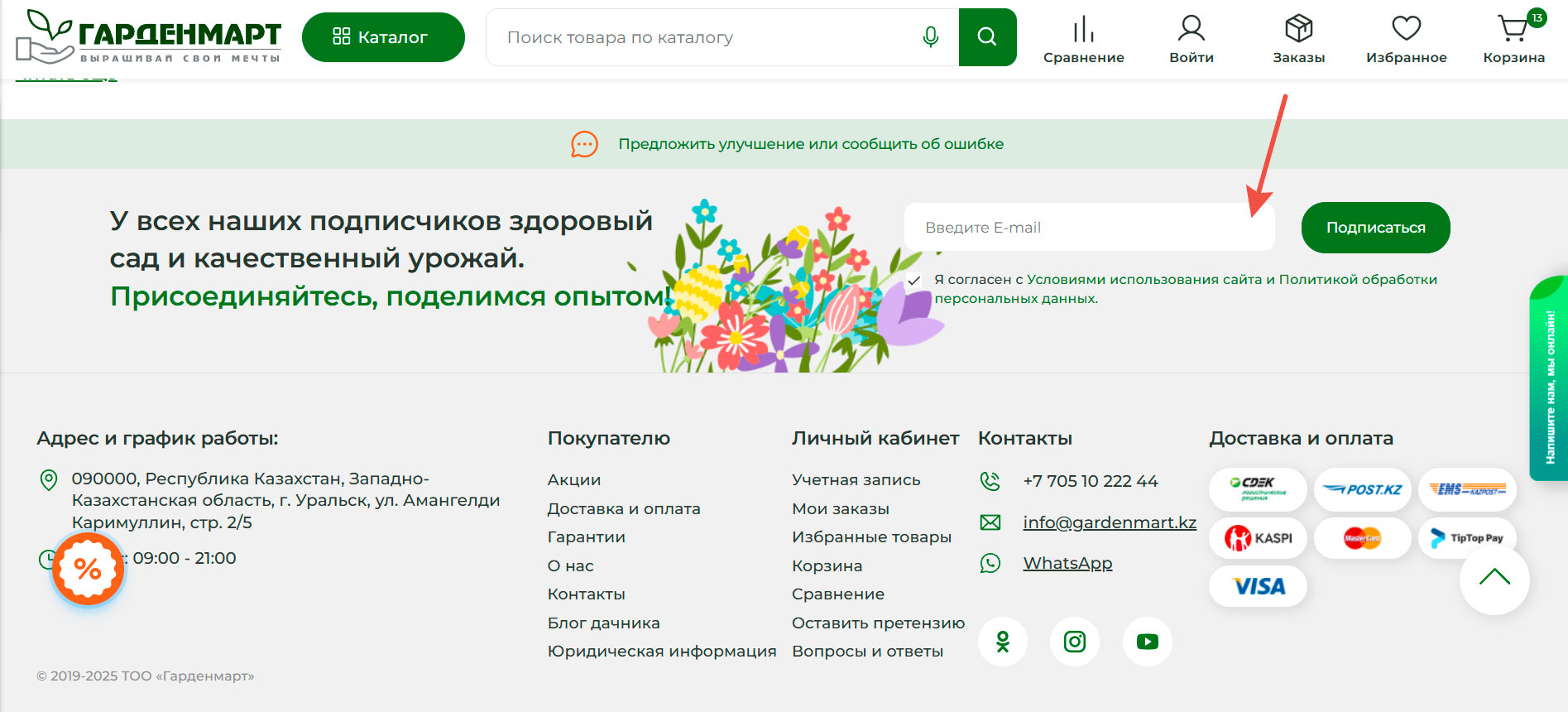Click the VISA payment logo
The height and width of the screenshot is (712, 1568).
(1258, 586)
